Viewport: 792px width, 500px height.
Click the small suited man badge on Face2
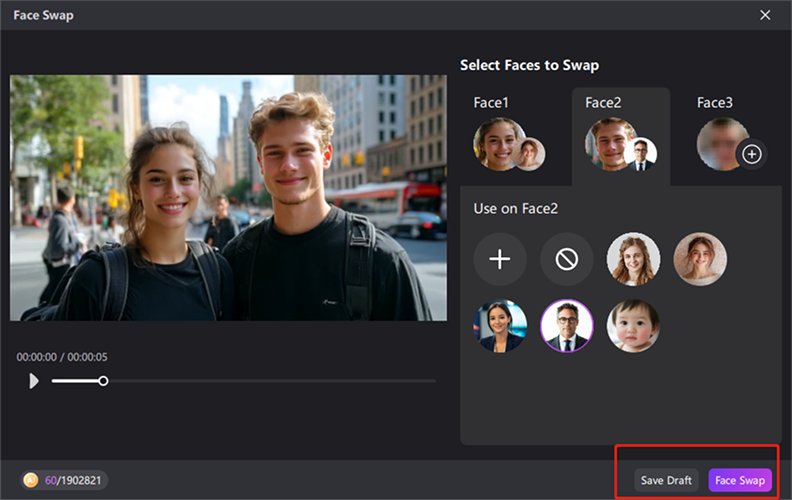click(x=640, y=154)
